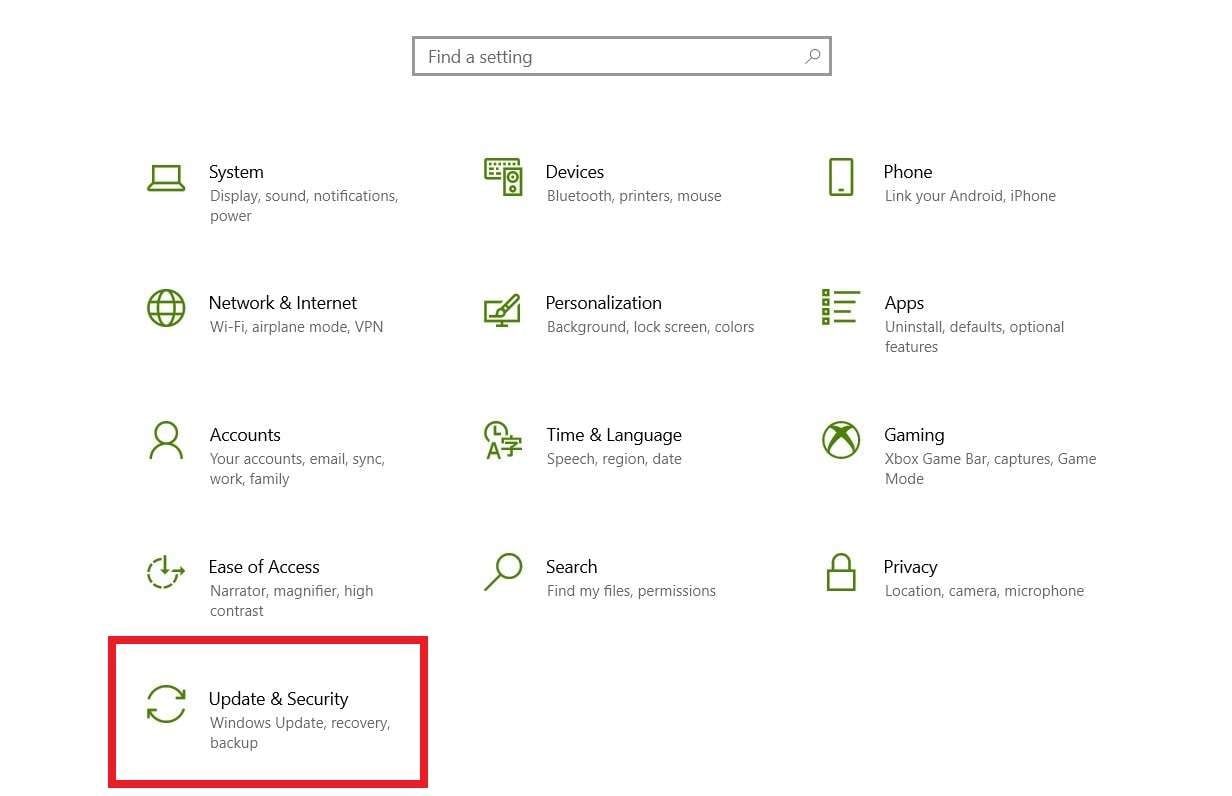Viewport: 1232px width, 796px height.
Task: Click the Phone icon
Action: [x=841, y=177]
